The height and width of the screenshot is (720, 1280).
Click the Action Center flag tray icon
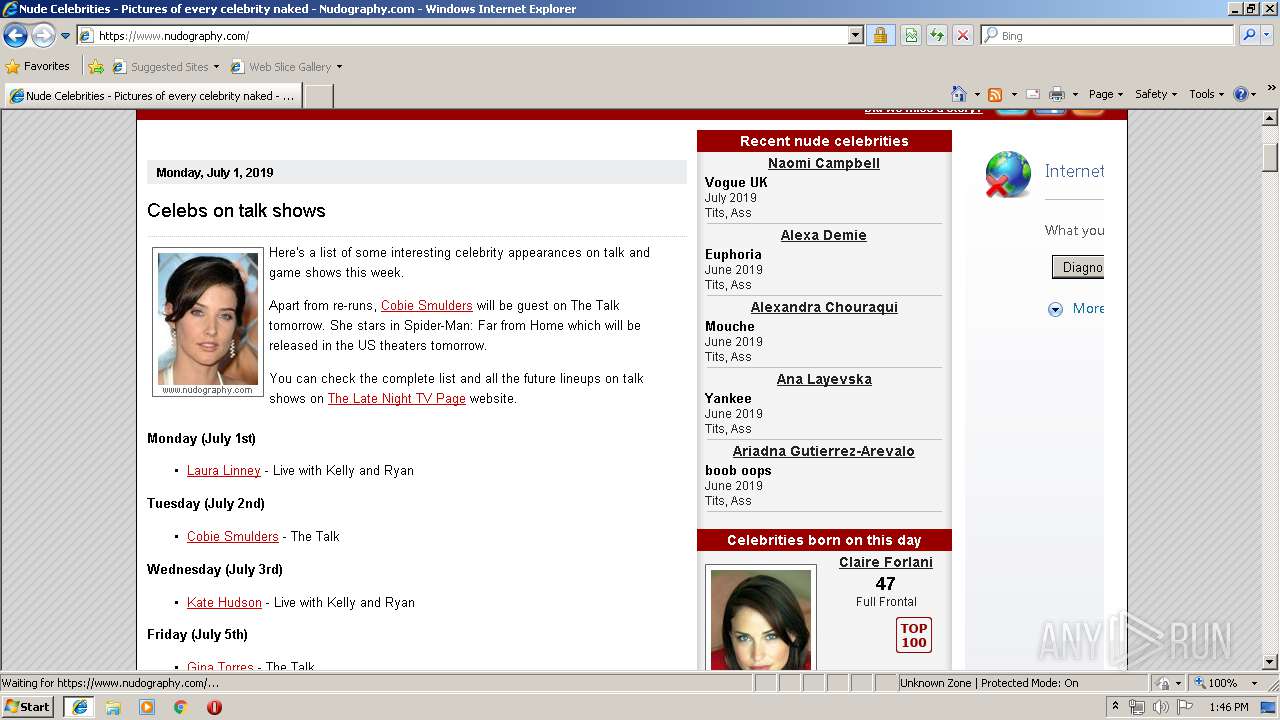coord(1184,707)
